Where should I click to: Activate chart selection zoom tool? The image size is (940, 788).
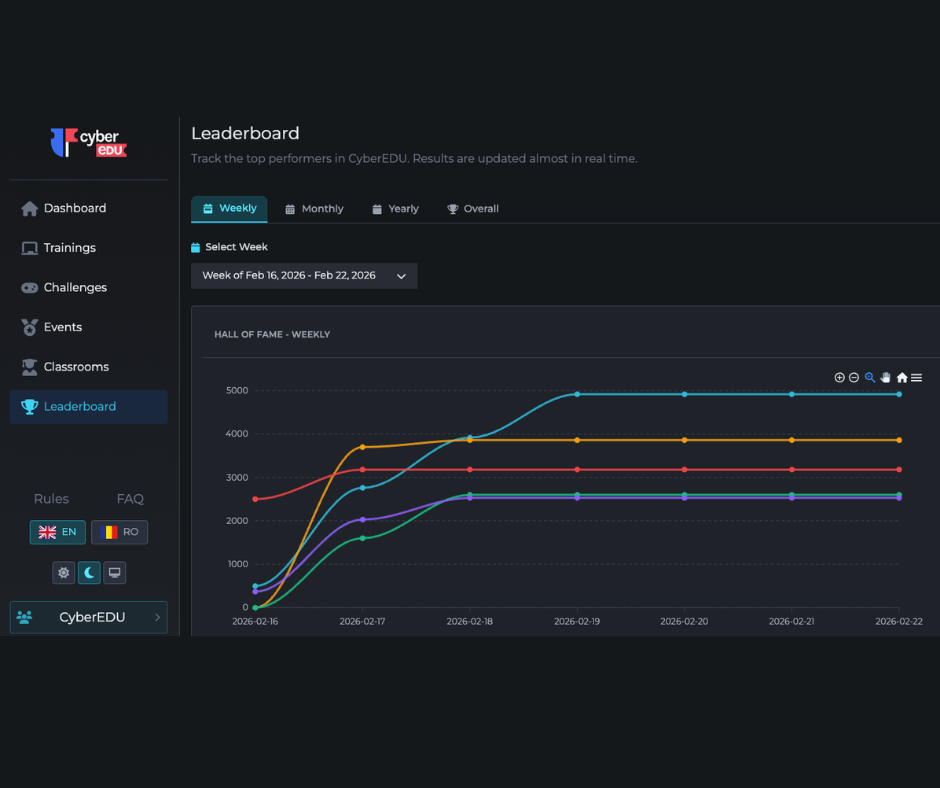[x=870, y=377]
